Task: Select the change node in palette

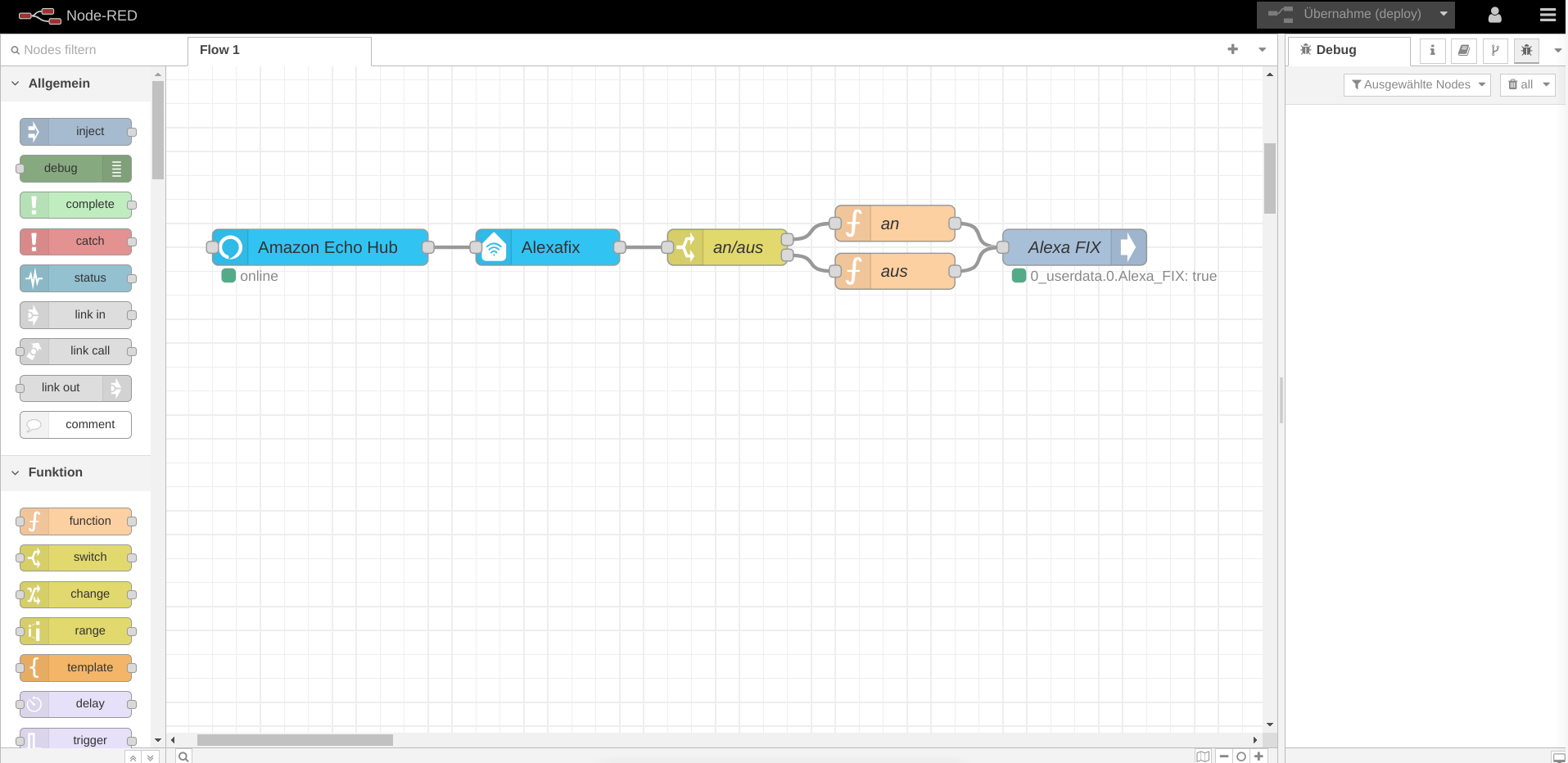Action: 75,594
